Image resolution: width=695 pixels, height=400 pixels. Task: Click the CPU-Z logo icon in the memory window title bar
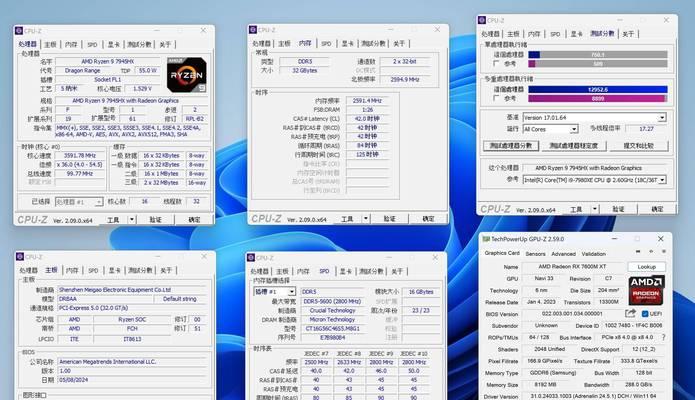pyautogui.click(x=253, y=30)
